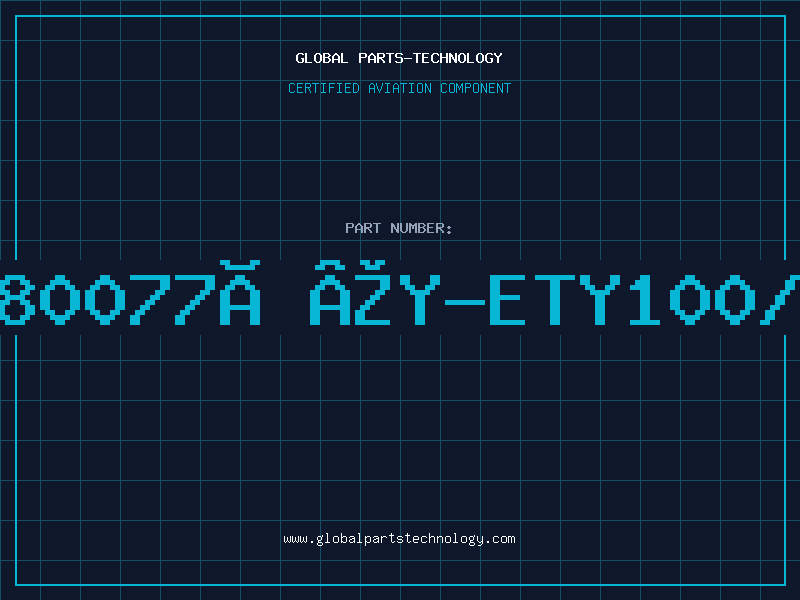The width and height of the screenshot is (800, 600).
Task: Open the www.globalpartstechnology.com link
Action: pos(399,539)
